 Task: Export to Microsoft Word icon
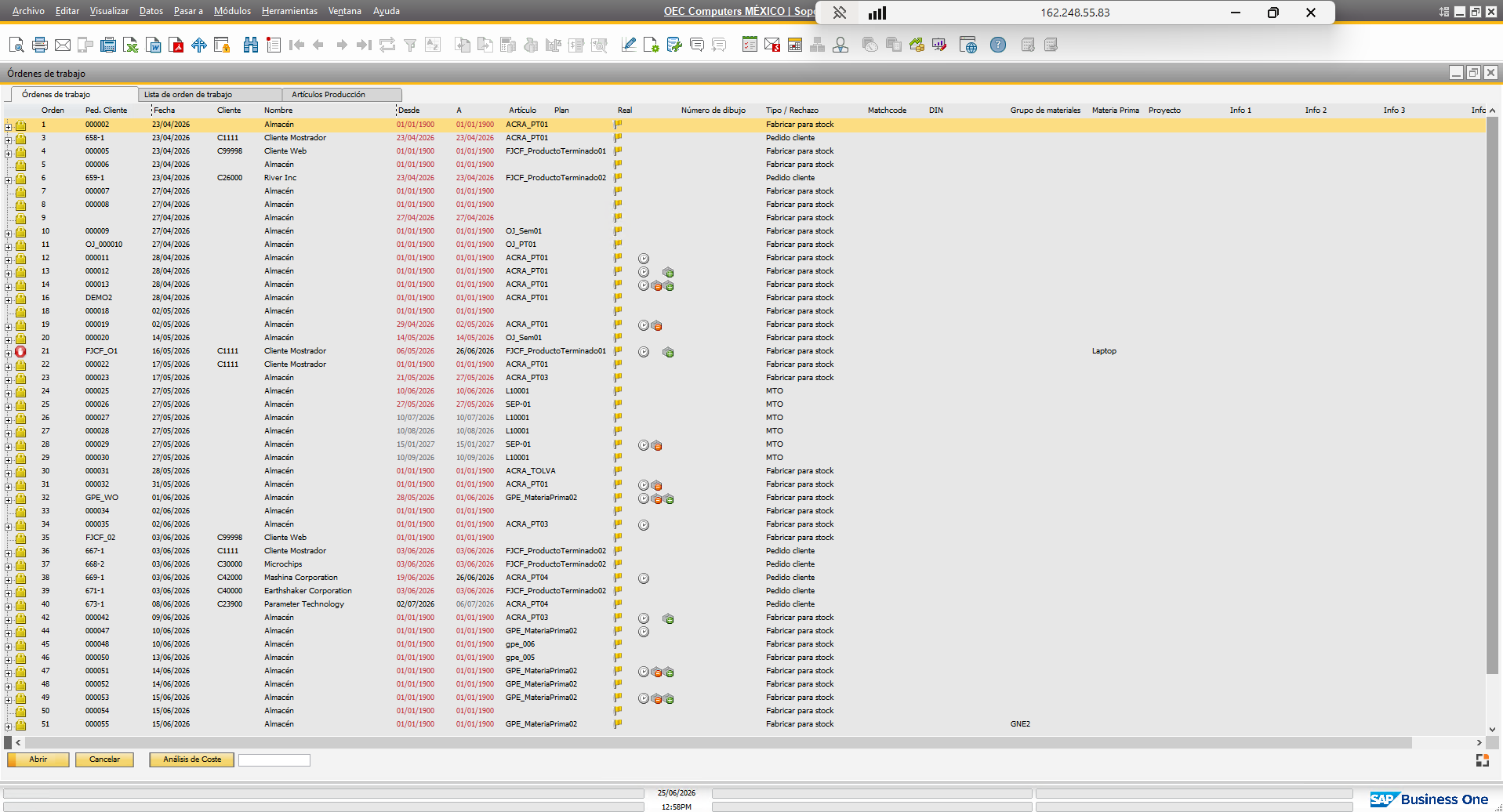click(154, 45)
